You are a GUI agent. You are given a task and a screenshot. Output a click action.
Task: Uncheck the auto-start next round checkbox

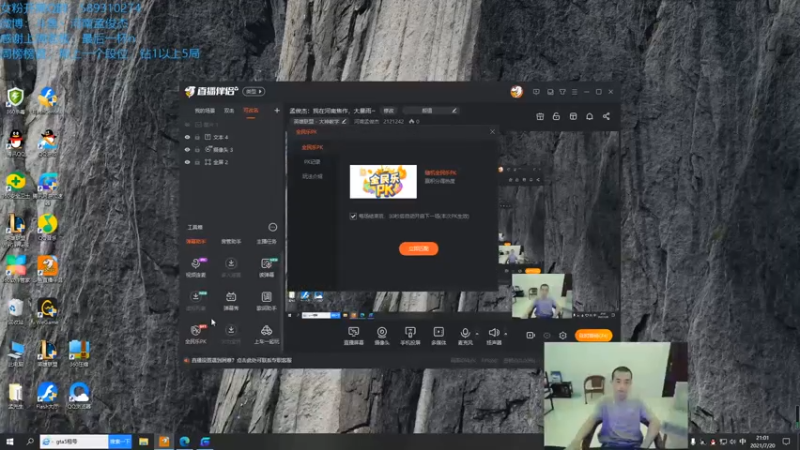[x=353, y=216]
